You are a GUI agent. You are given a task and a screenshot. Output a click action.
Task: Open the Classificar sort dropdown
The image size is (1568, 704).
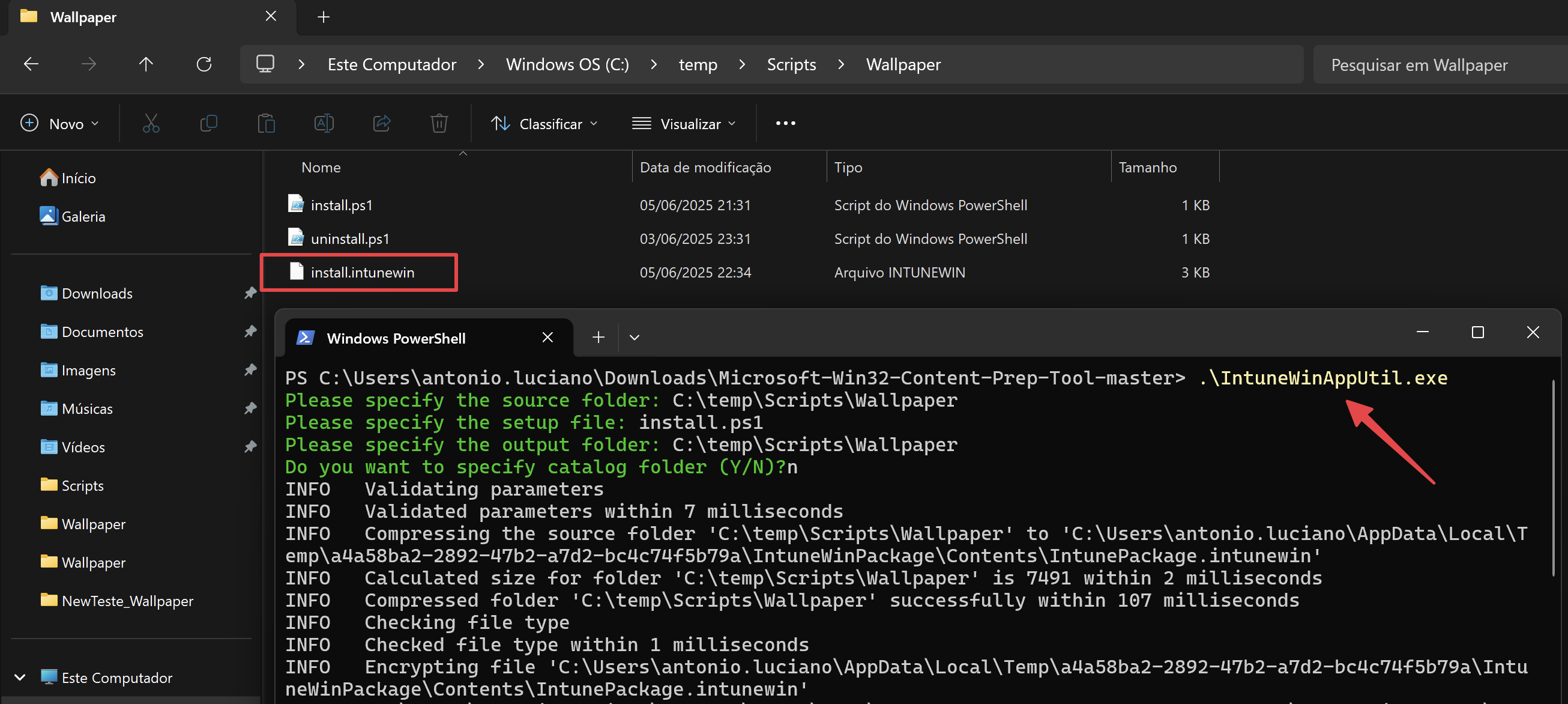tap(544, 124)
